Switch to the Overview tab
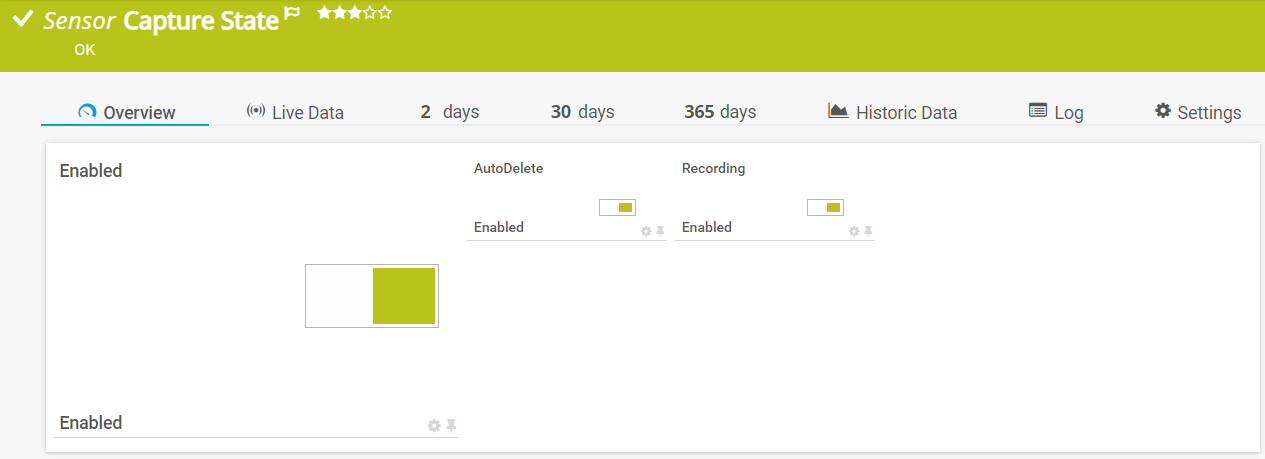The width and height of the screenshot is (1265, 459). coord(126,113)
